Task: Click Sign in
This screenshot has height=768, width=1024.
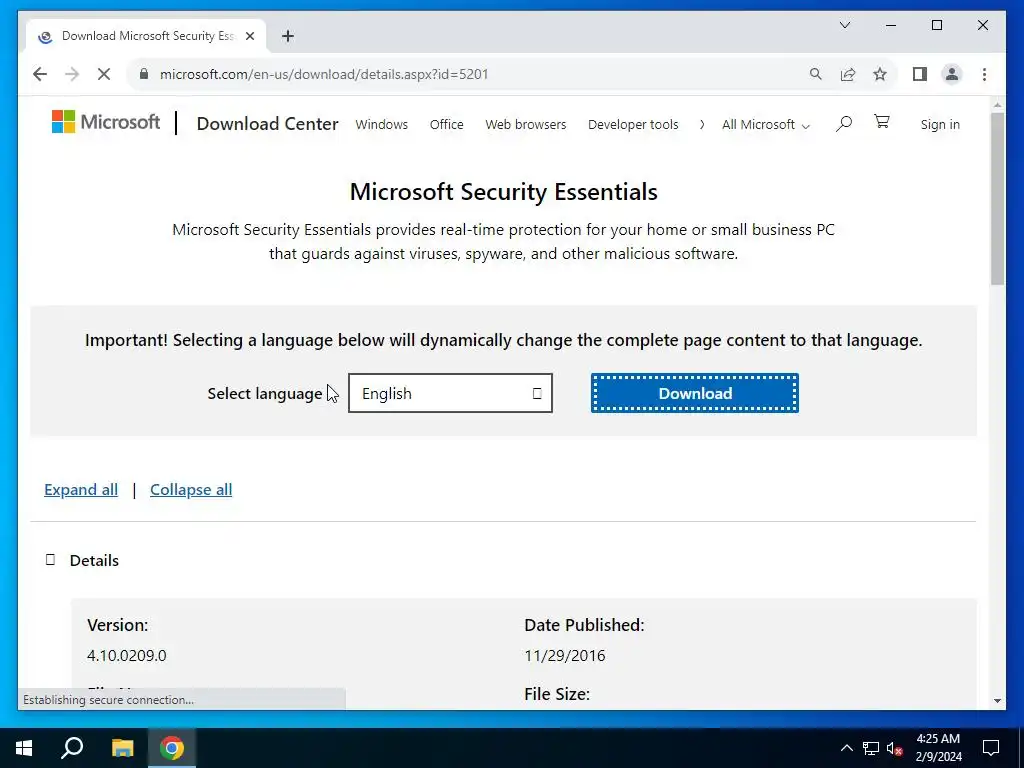Action: [x=940, y=124]
